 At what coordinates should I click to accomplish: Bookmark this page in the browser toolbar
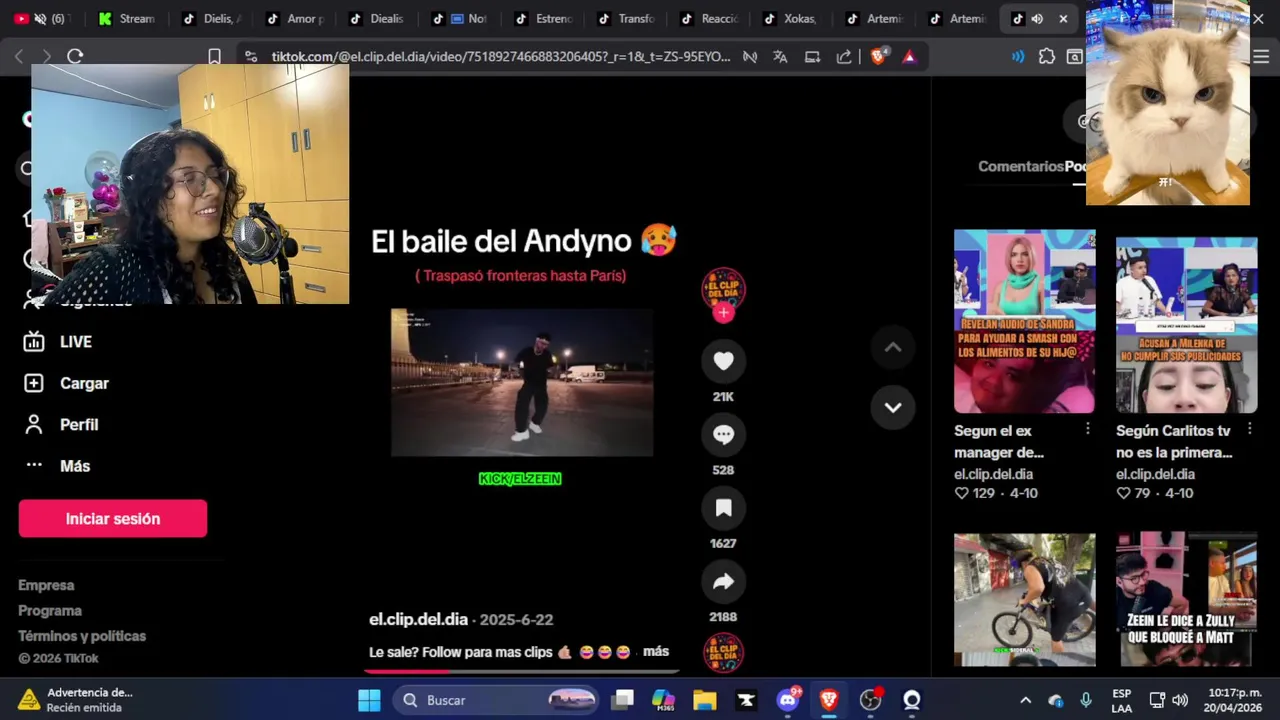pyautogui.click(x=214, y=57)
